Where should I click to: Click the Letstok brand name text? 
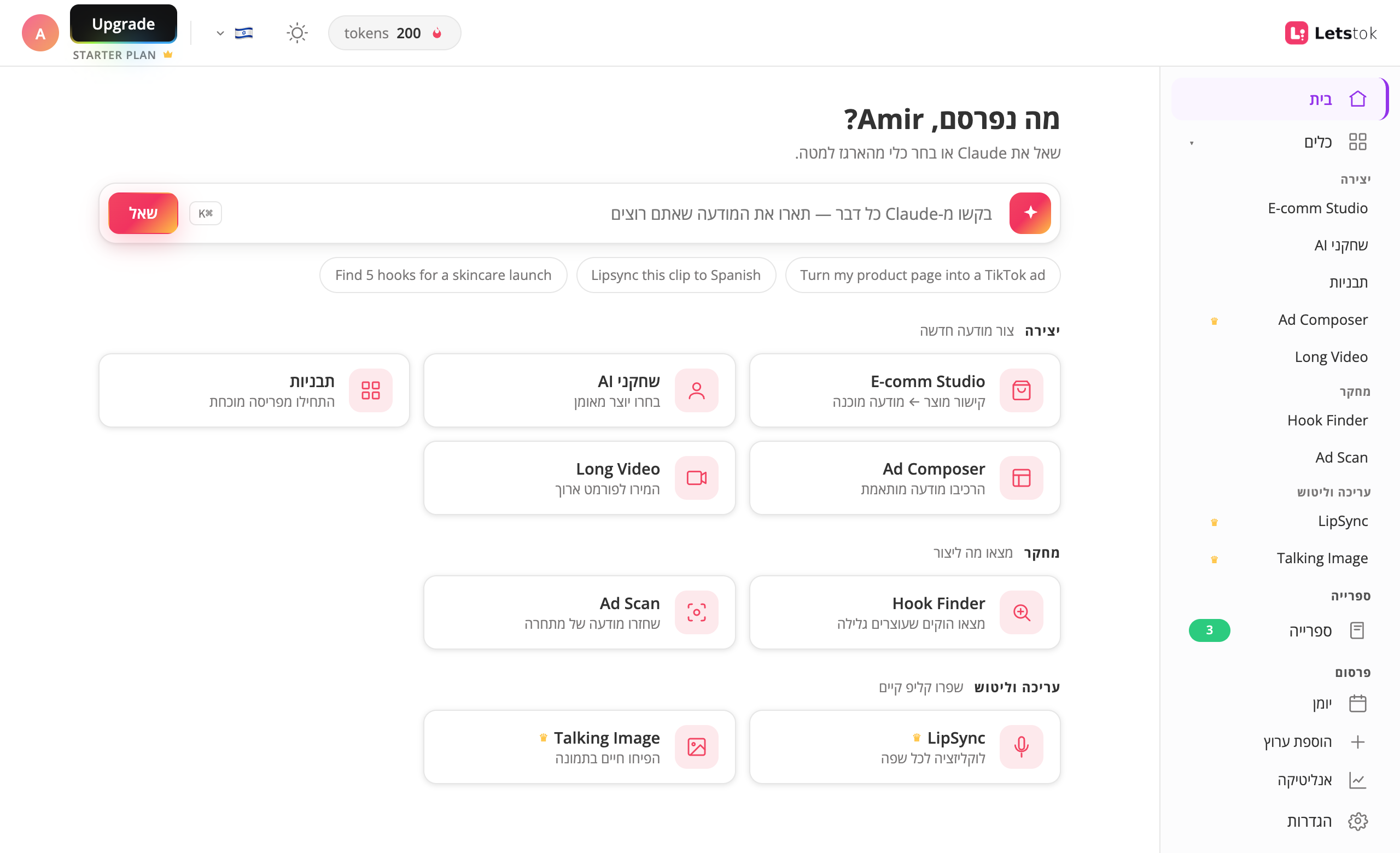click(x=1345, y=33)
